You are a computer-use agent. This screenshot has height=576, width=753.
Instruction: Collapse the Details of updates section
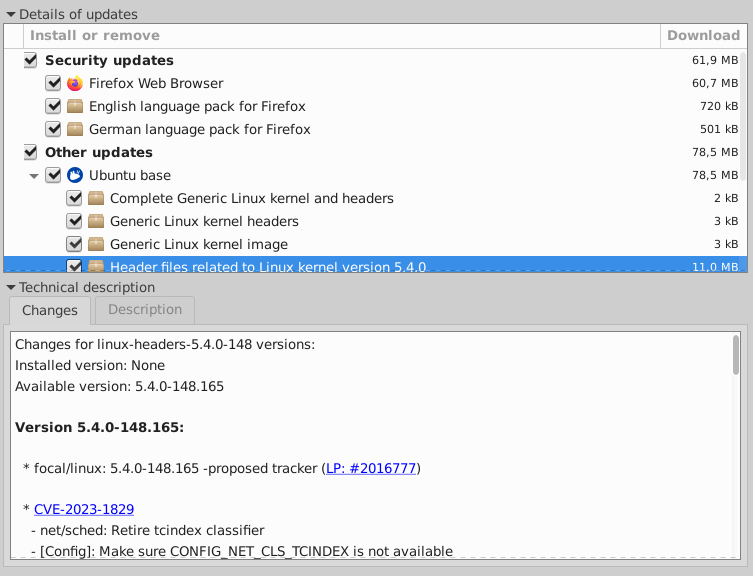tap(11, 14)
